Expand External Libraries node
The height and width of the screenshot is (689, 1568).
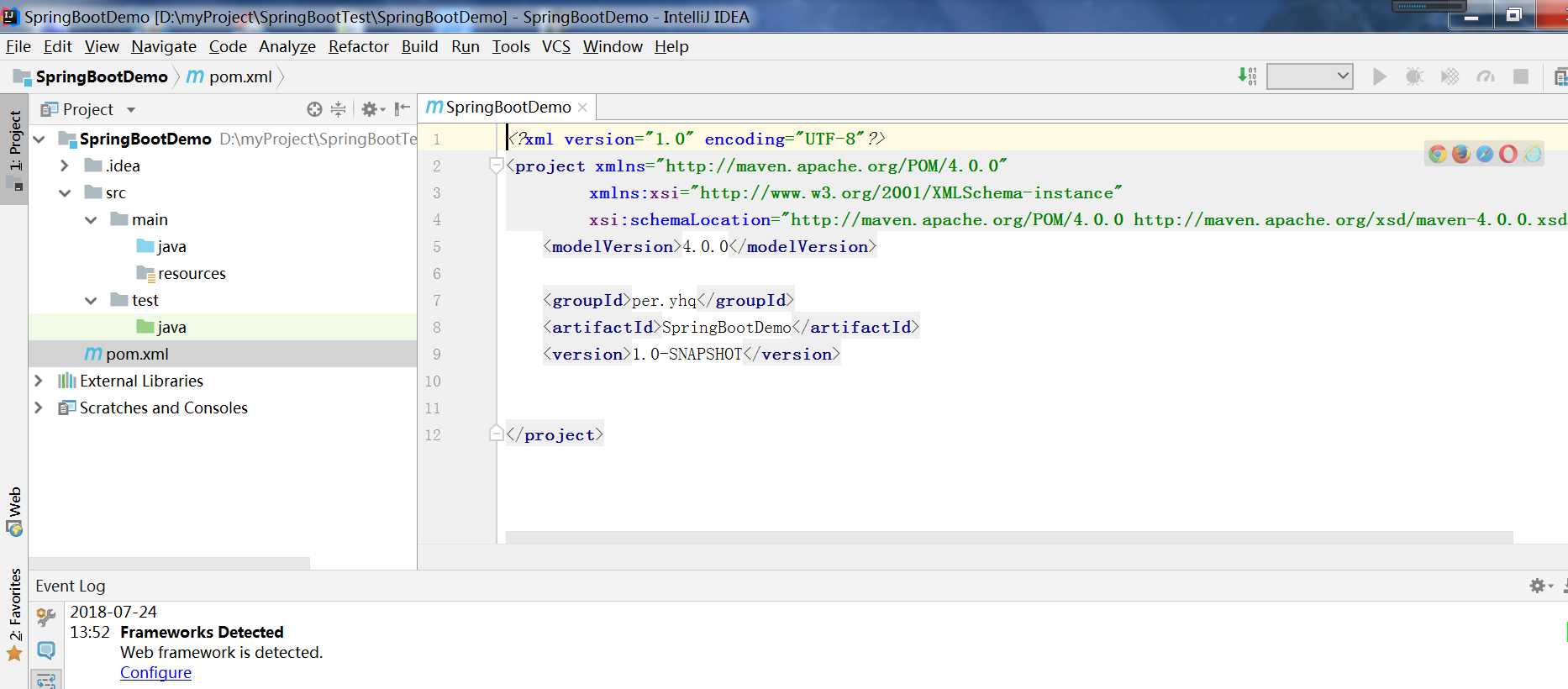tap(39, 381)
